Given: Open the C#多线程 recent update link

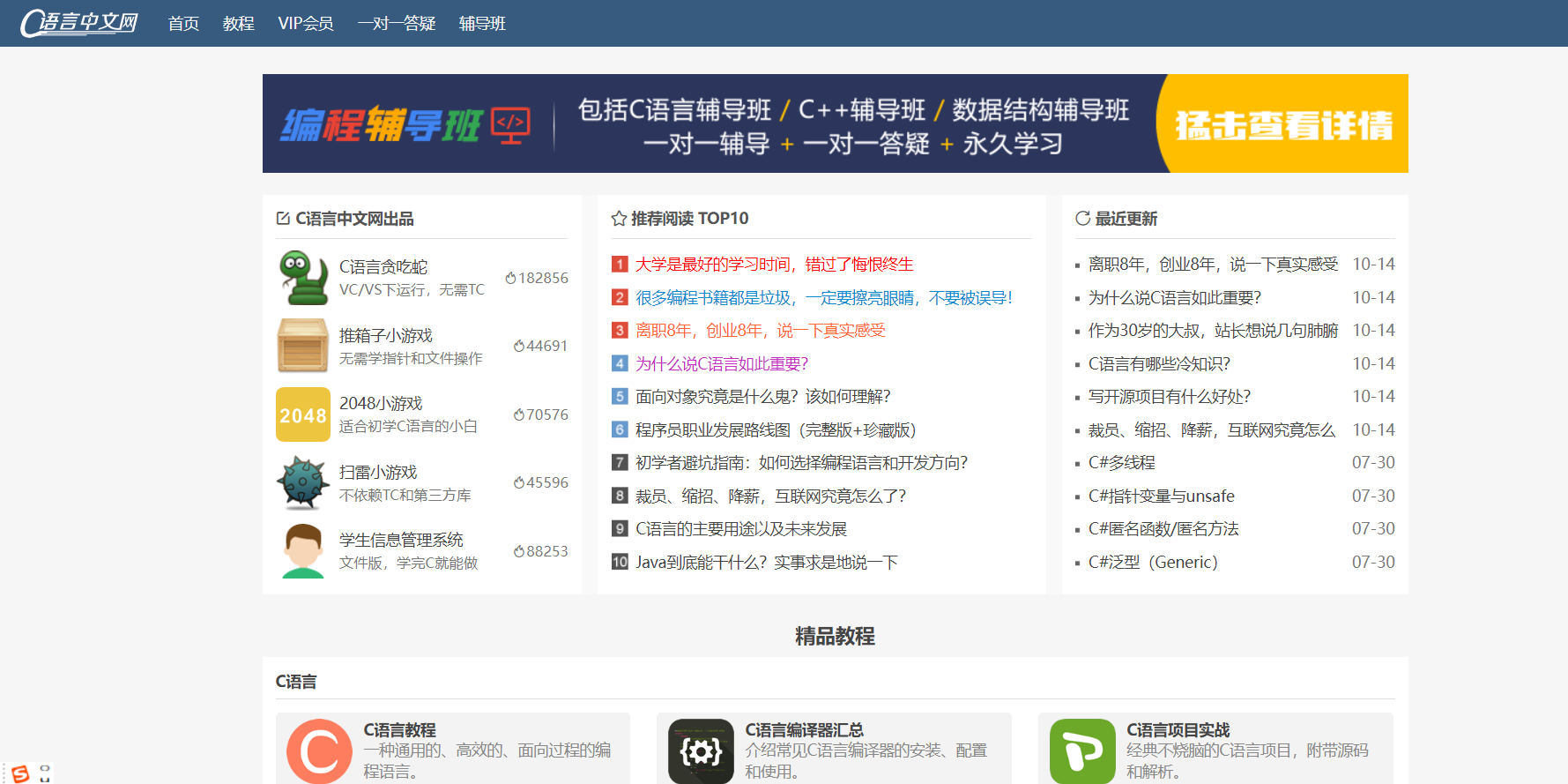Looking at the screenshot, I should [x=1121, y=463].
